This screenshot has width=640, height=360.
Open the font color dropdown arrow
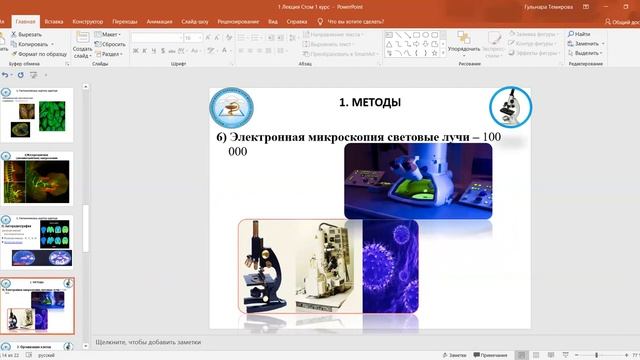[230, 51]
